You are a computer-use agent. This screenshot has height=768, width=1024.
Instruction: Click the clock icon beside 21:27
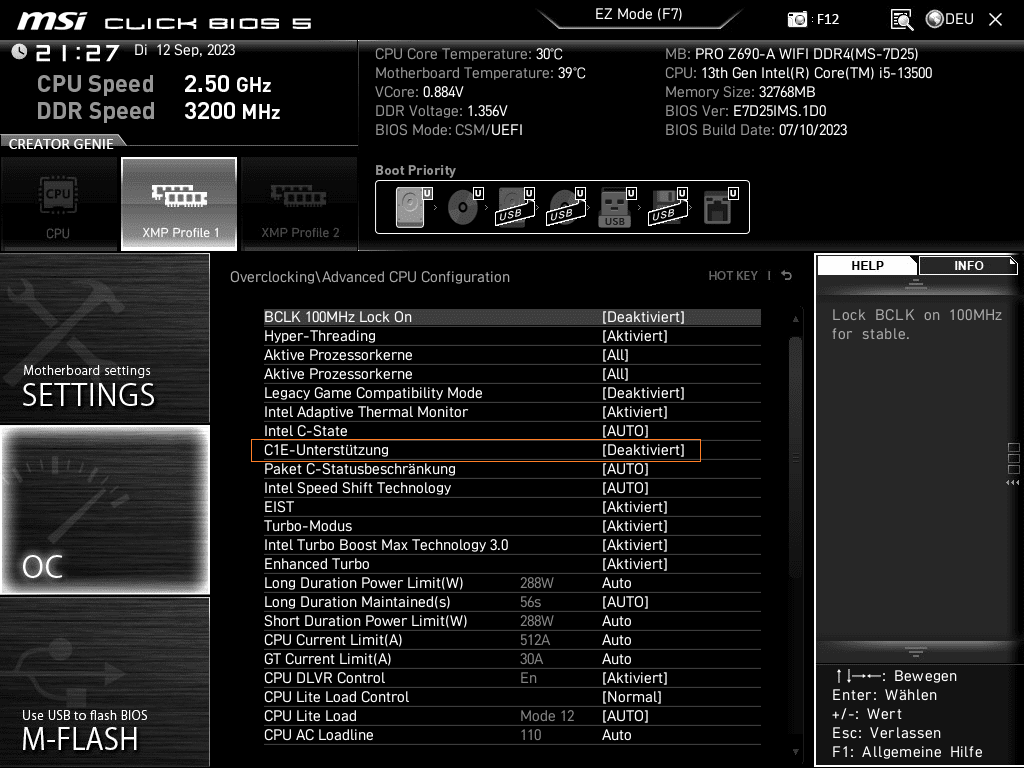19,51
